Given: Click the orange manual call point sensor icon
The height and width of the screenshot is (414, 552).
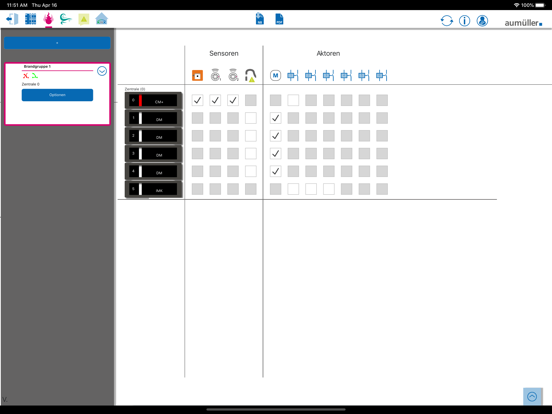Looking at the screenshot, I should point(197,75).
